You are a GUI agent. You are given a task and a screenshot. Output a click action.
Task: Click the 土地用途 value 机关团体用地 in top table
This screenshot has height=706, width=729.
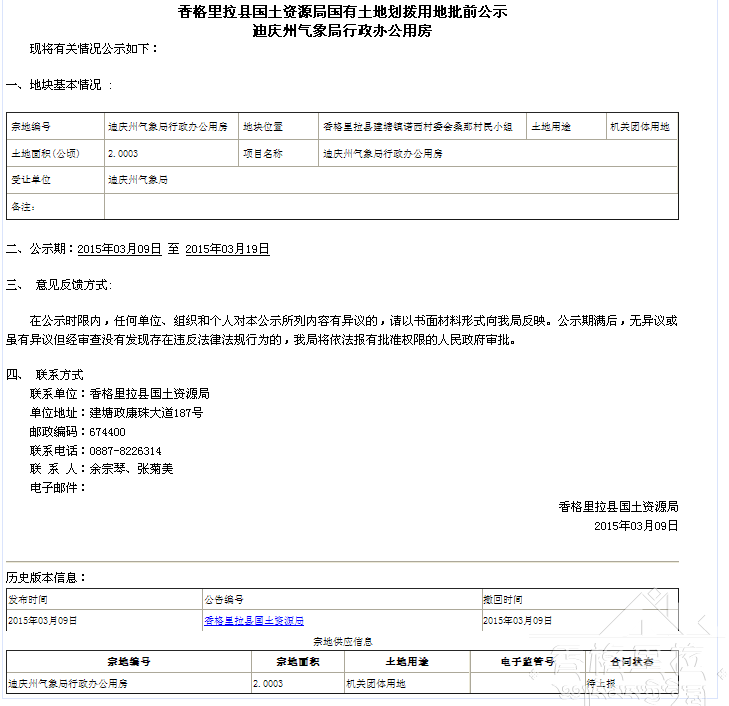click(x=640, y=128)
